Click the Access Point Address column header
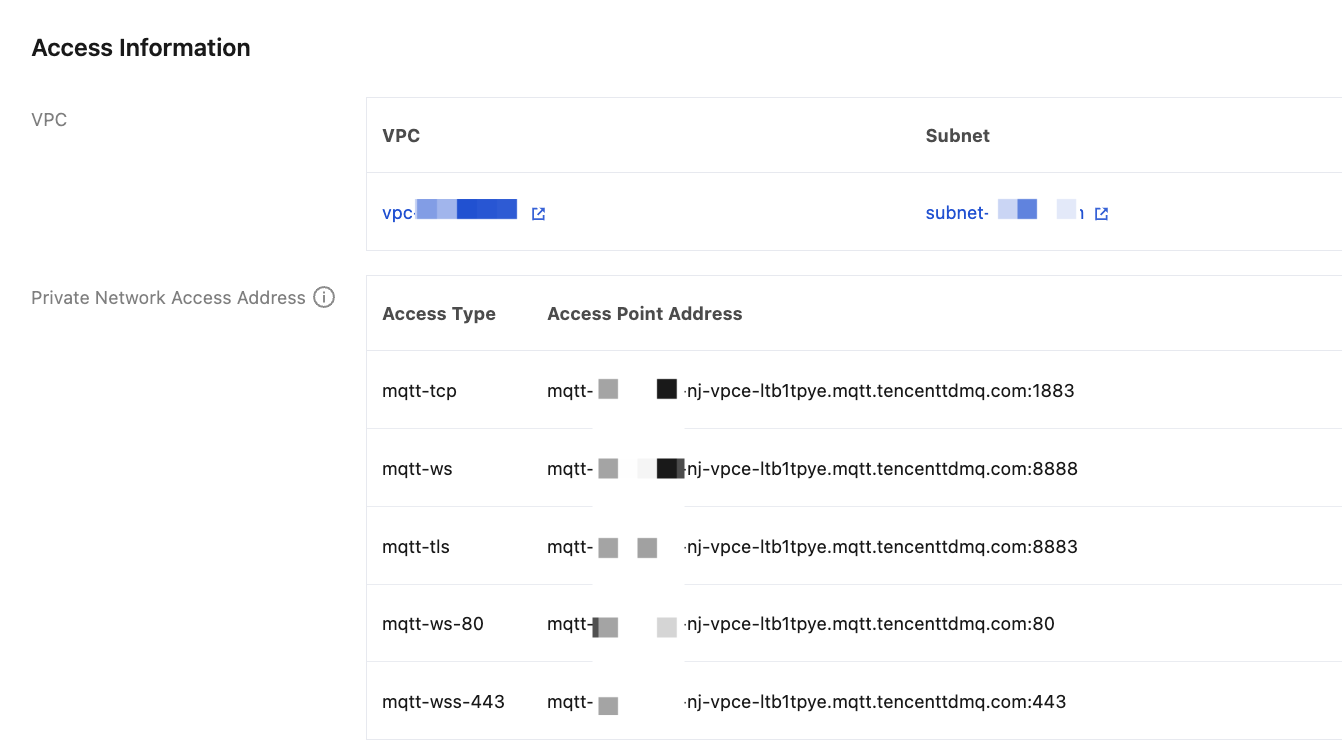 coord(644,313)
